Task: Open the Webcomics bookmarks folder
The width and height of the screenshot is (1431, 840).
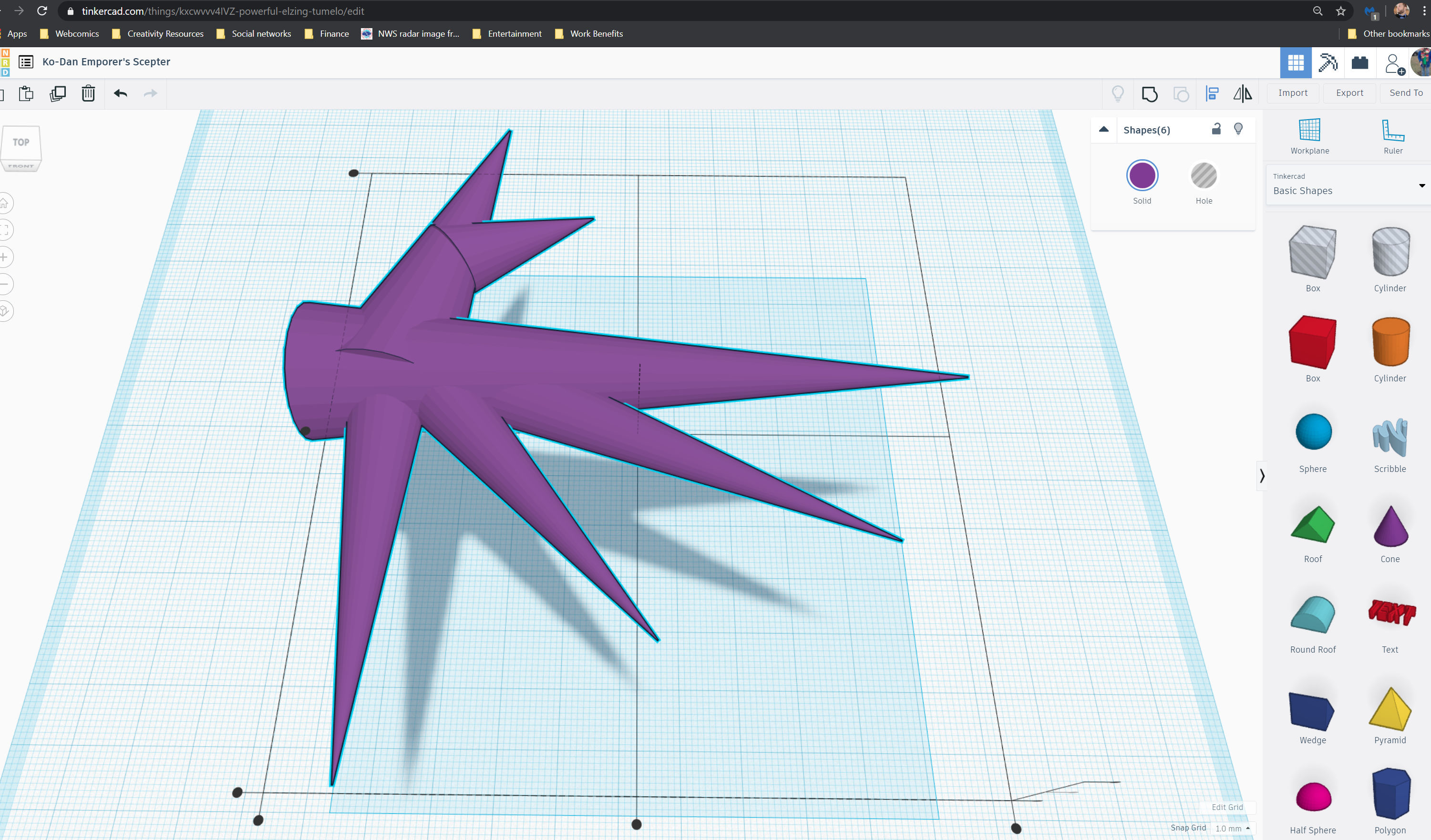Action: click(70, 33)
